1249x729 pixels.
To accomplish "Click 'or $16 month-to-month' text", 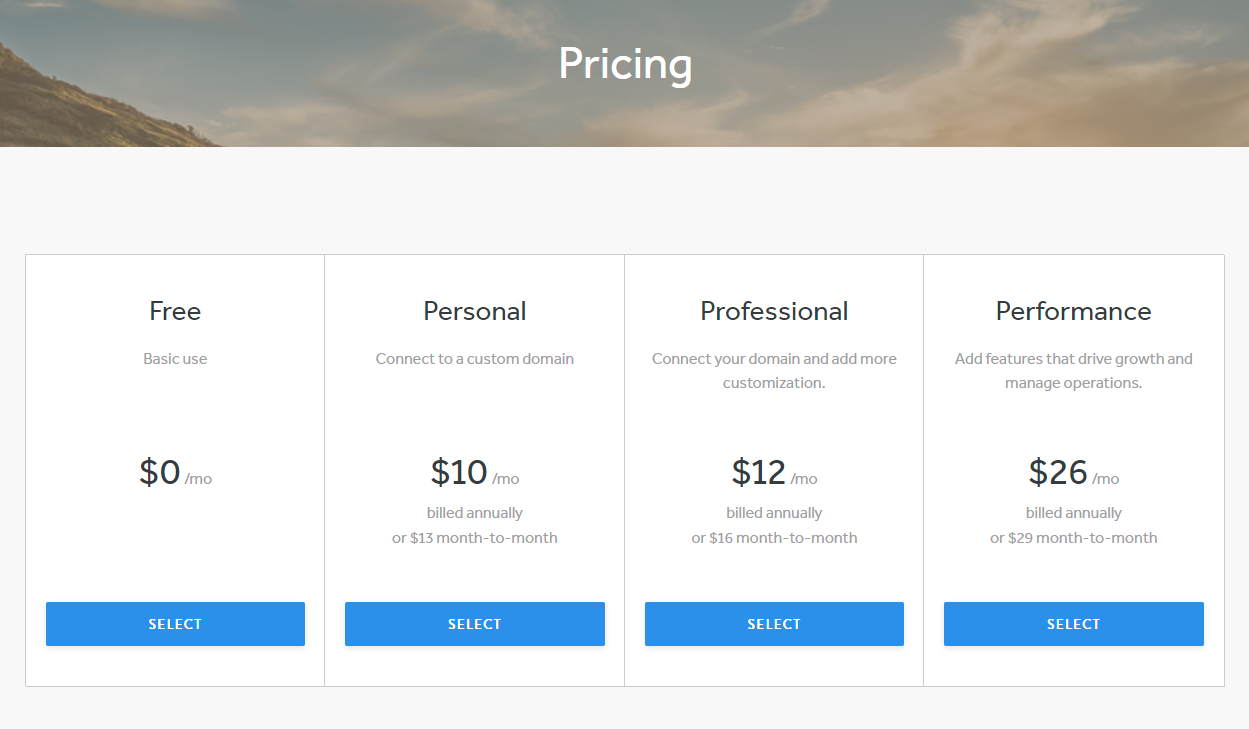I will 774,538.
